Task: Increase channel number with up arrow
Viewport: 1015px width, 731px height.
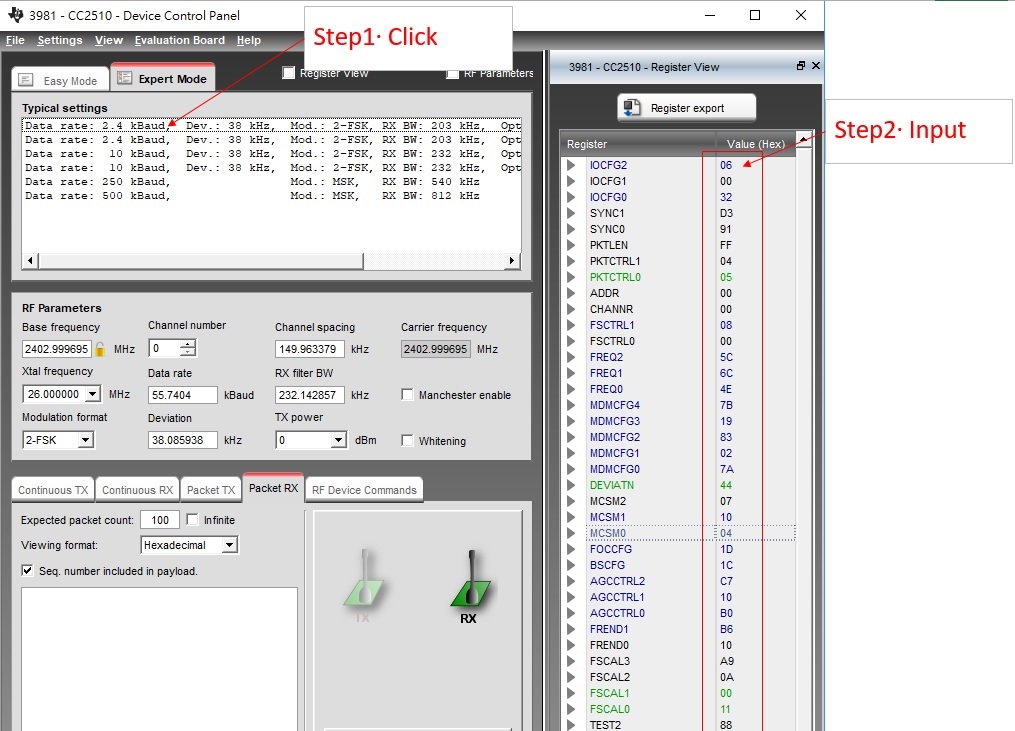Action: tap(188, 344)
